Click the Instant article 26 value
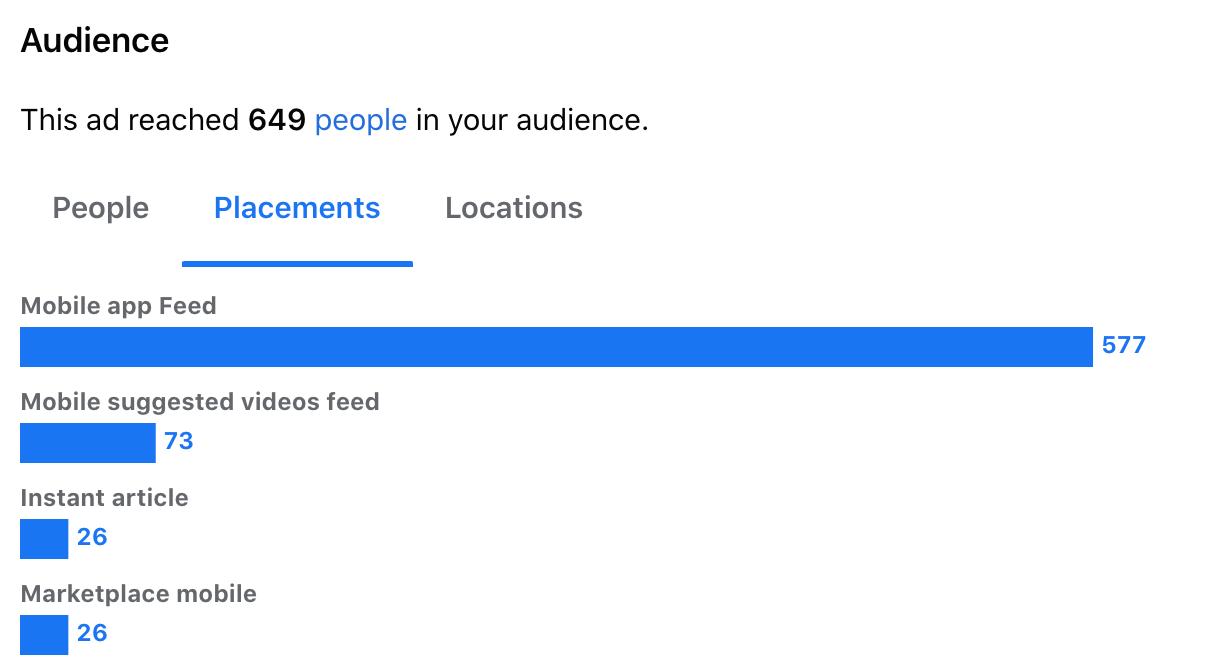The height and width of the screenshot is (658, 1224). [x=92, y=538]
